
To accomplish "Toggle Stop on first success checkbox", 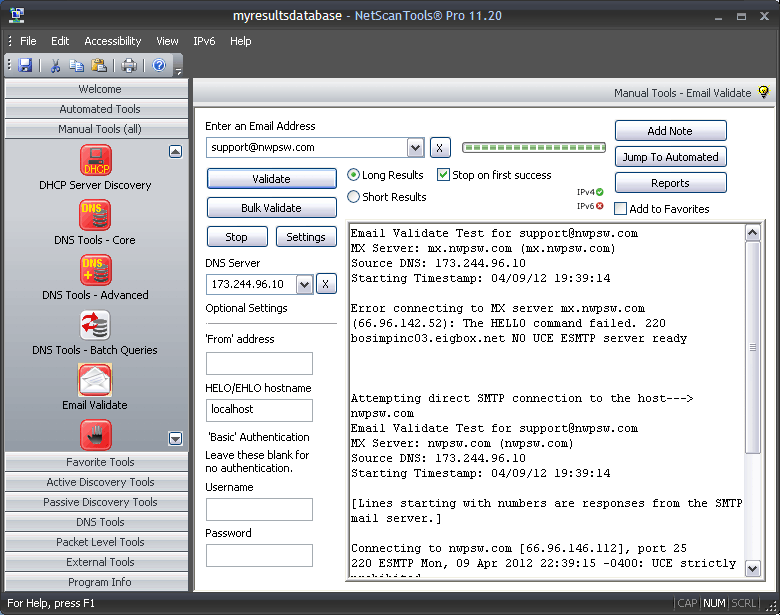I will click(443, 175).
